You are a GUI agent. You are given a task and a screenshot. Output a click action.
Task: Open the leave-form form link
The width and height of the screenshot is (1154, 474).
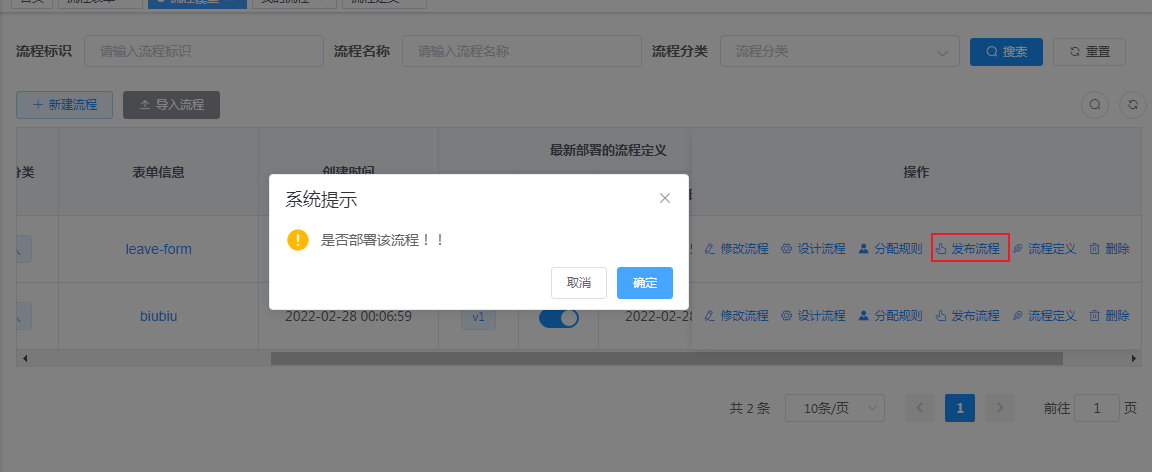[158, 249]
